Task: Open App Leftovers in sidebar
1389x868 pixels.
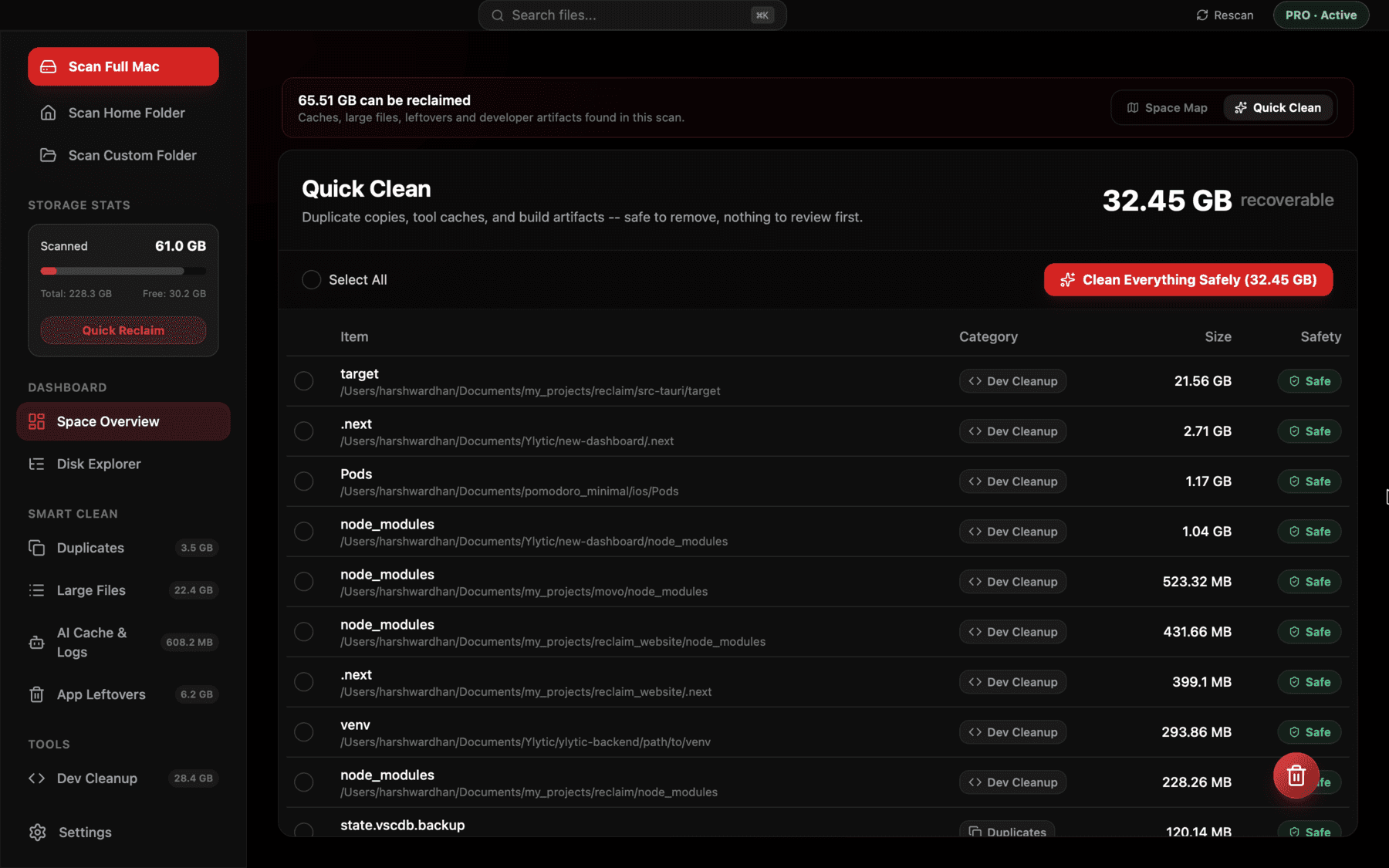Action: (x=123, y=694)
